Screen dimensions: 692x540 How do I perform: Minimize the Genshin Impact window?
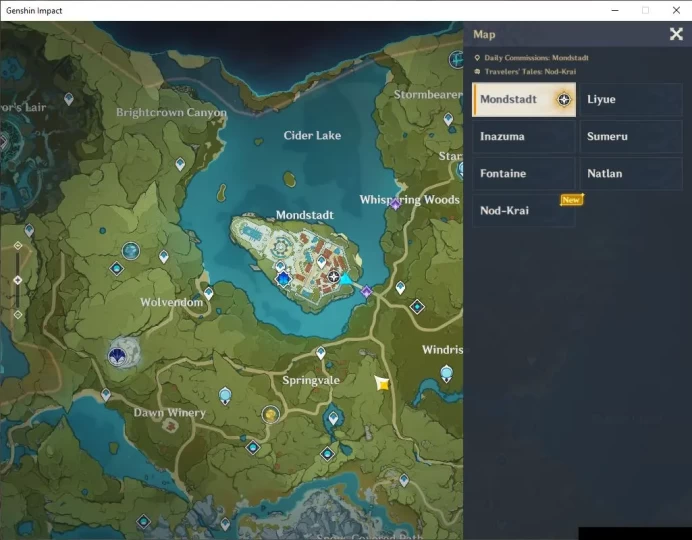coord(615,11)
